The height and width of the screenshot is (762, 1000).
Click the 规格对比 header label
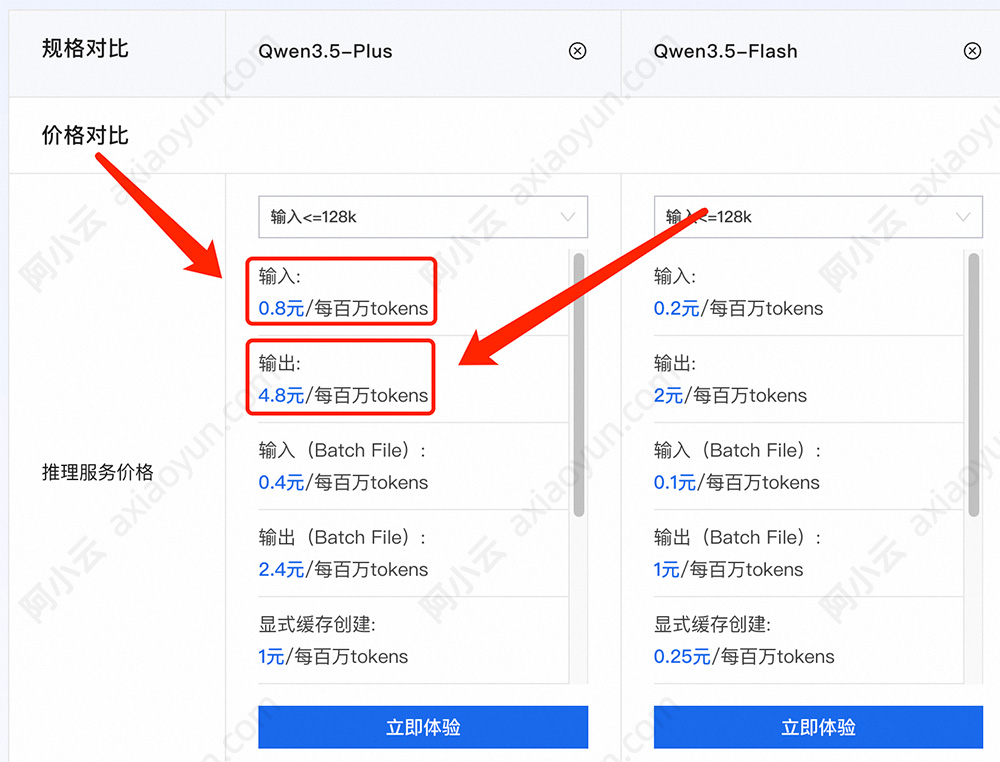click(x=84, y=47)
